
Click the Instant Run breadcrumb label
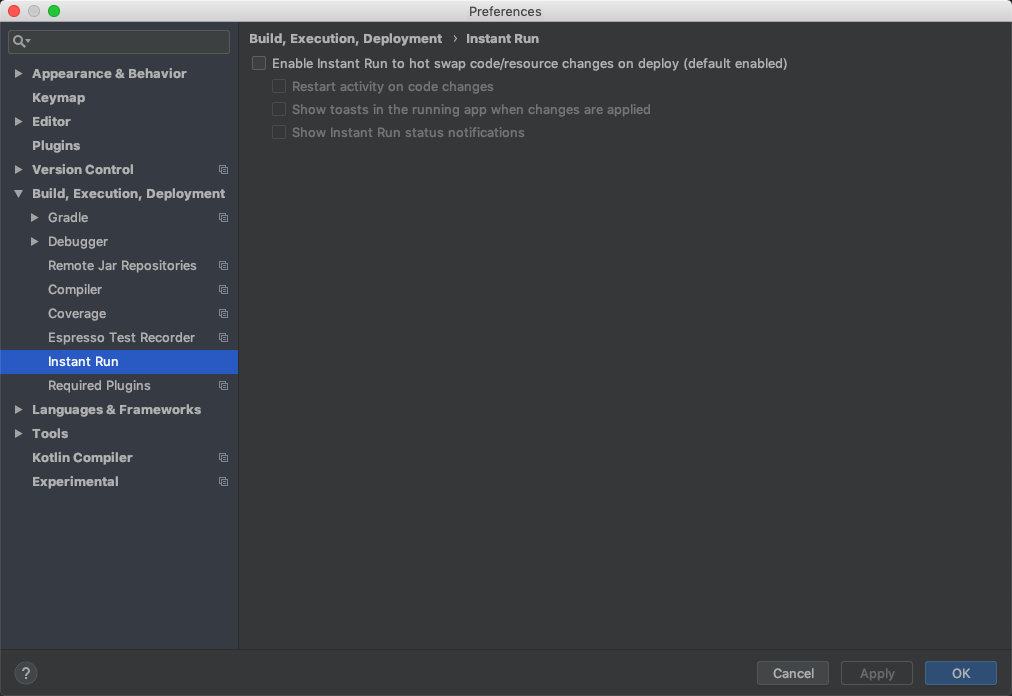(502, 39)
